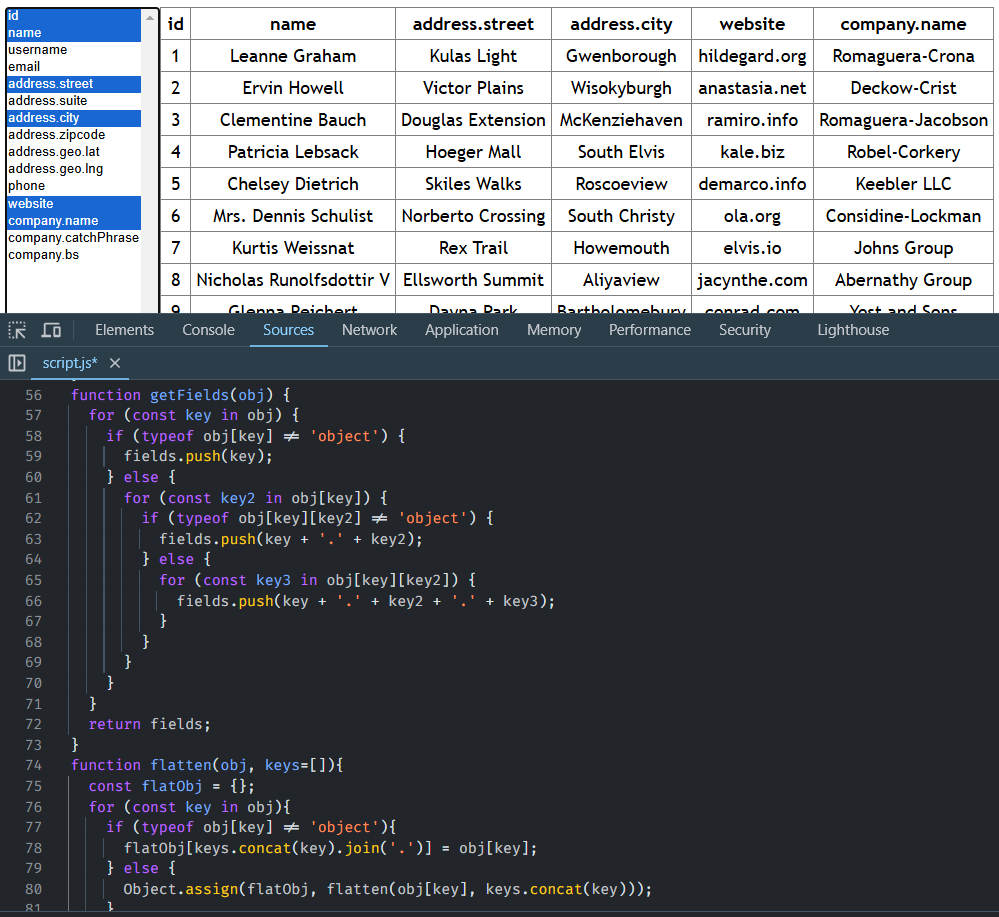Click the 'South Christy' city cell
Viewport: 999px width, 917px height.
tap(621, 216)
